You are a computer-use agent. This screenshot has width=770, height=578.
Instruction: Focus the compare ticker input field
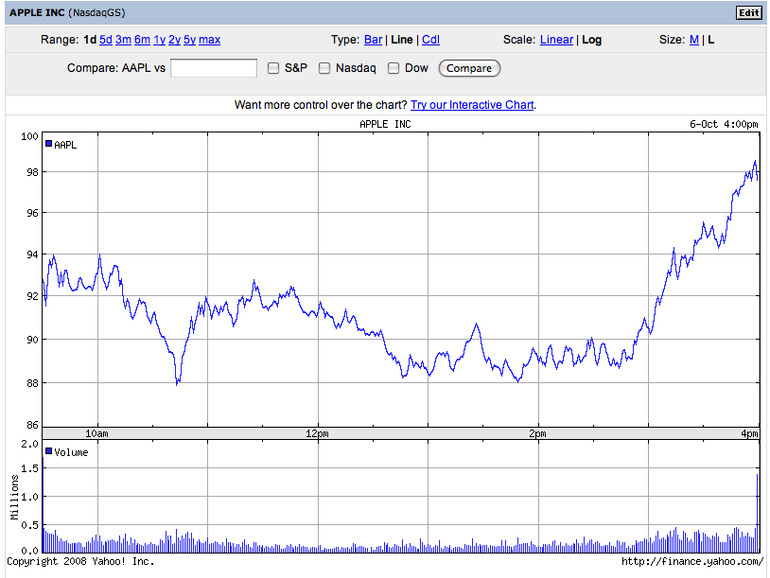tap(214, 68)
